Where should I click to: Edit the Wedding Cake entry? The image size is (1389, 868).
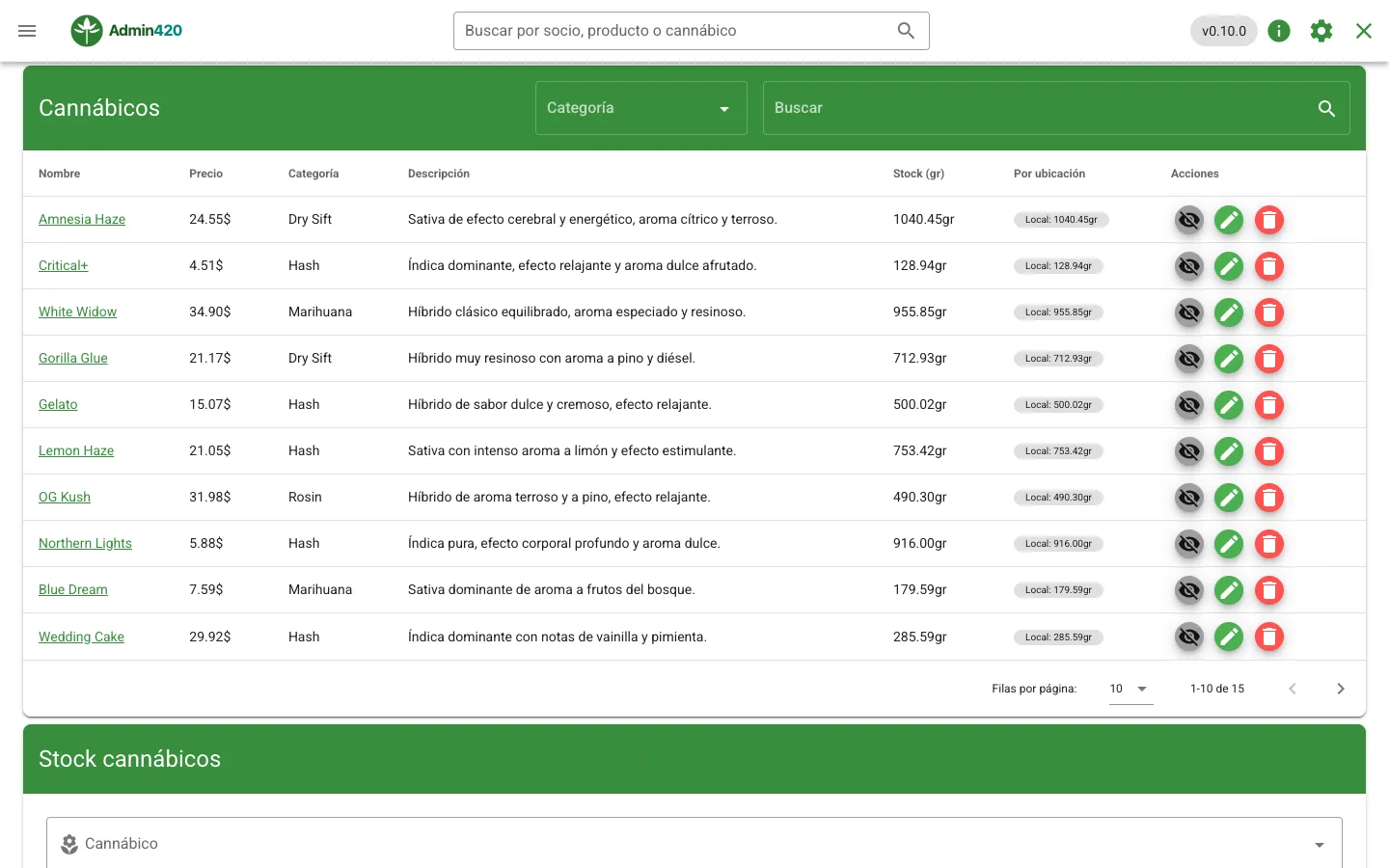(x=1229, y=637)
